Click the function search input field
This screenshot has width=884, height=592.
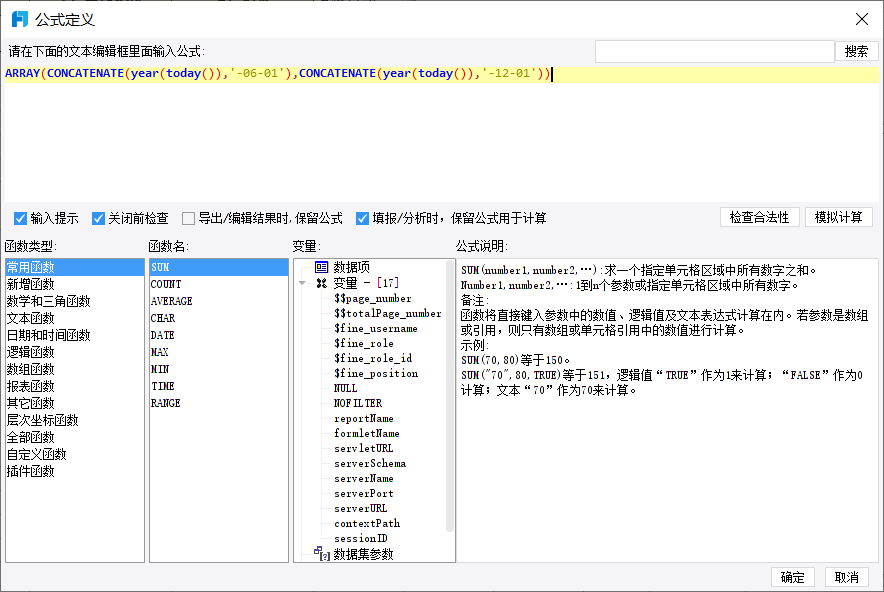pos(714,51)
